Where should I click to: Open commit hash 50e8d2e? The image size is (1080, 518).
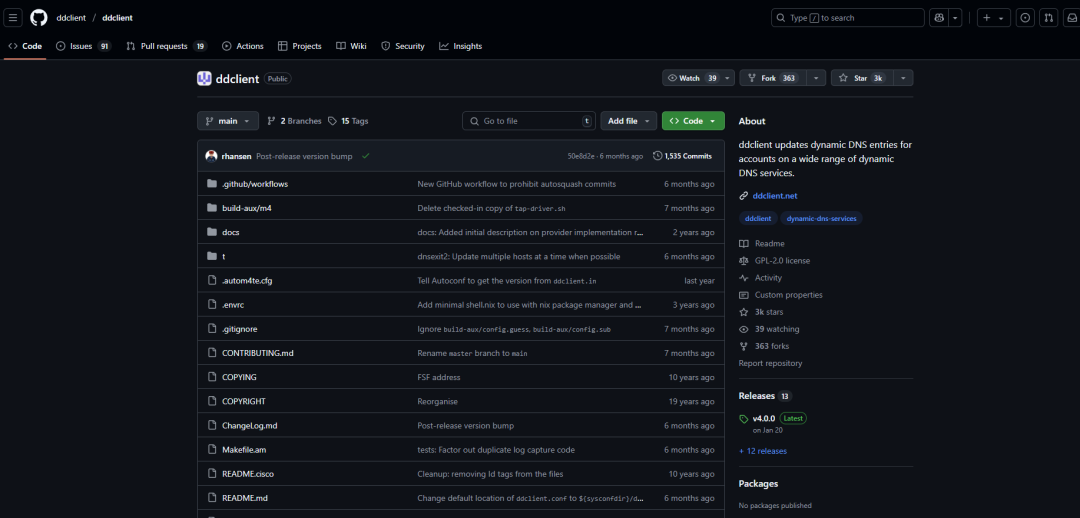[x=581, y=156]
